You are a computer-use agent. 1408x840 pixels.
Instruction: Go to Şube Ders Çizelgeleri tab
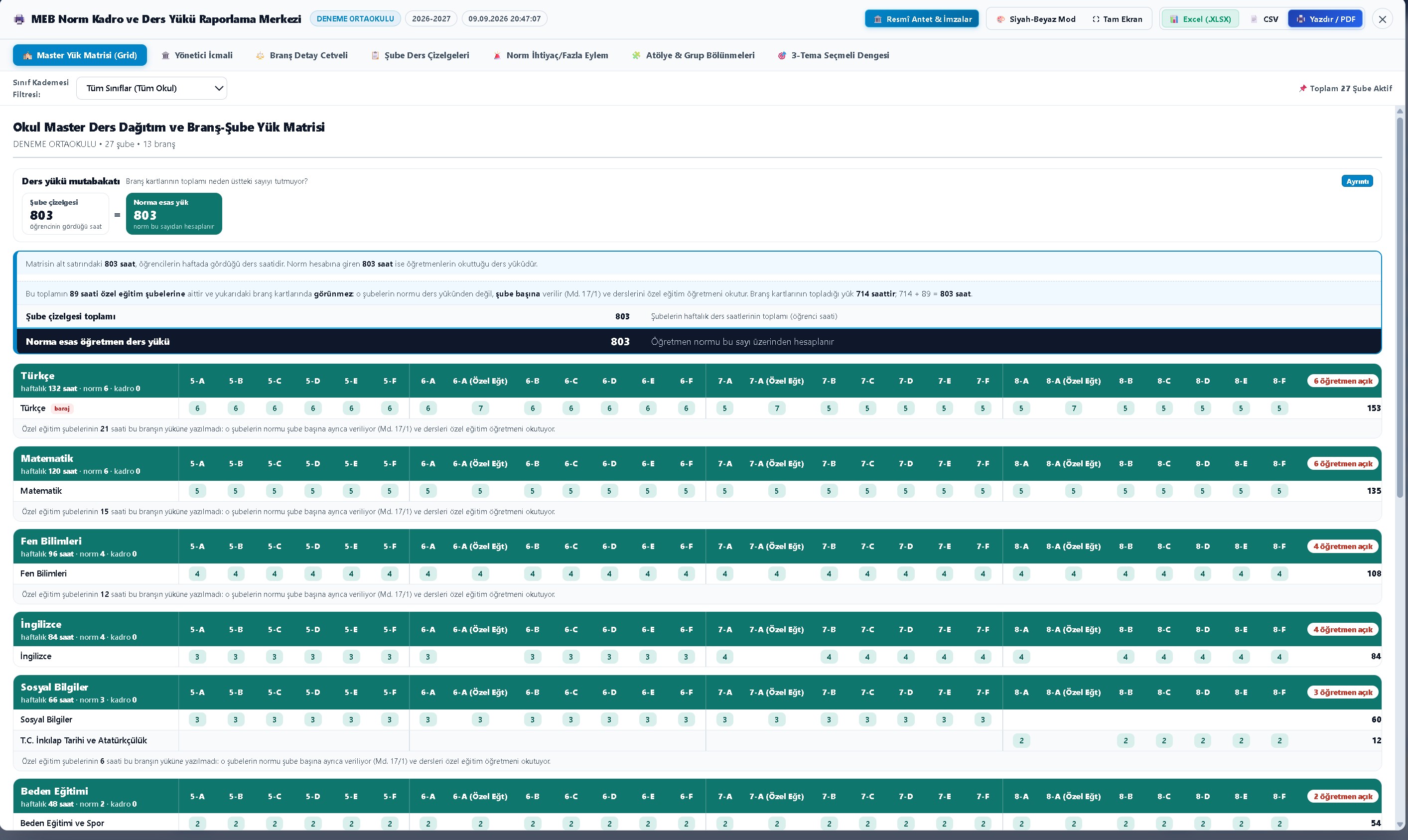pyautogui.click(x=420, y=55)
